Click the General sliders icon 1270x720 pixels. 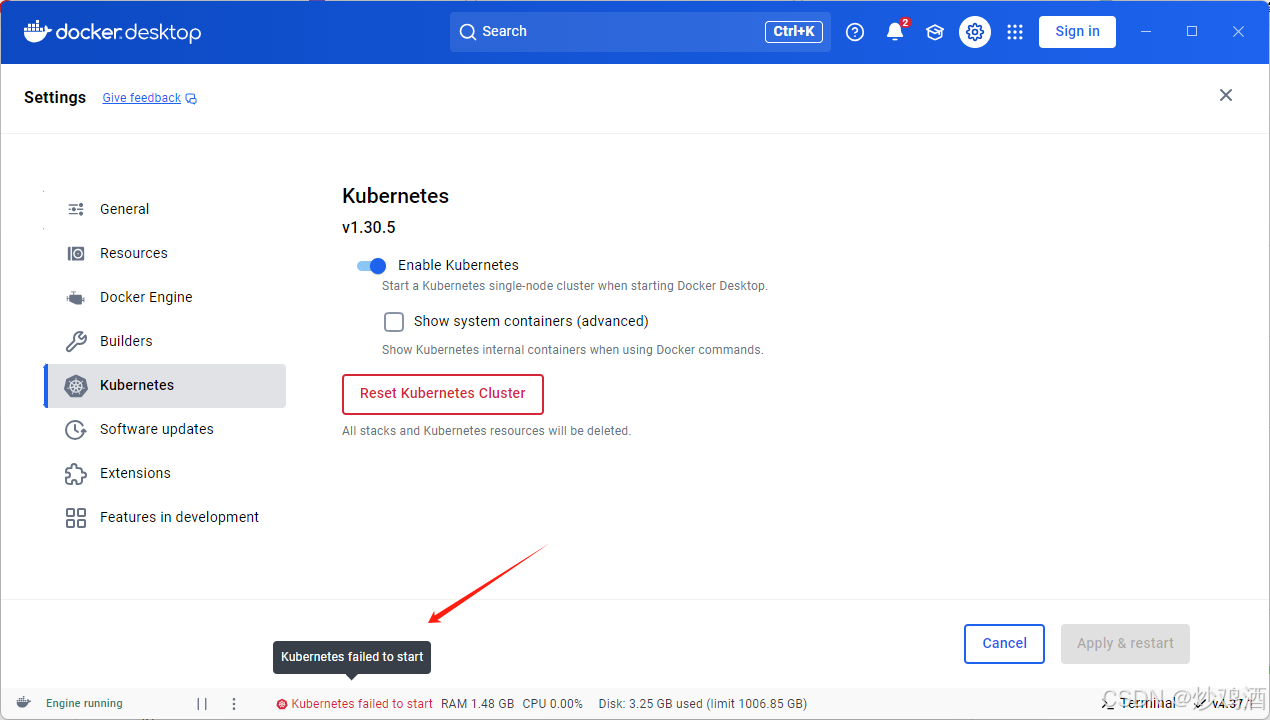pyautogui.click(x=76, y=209)
